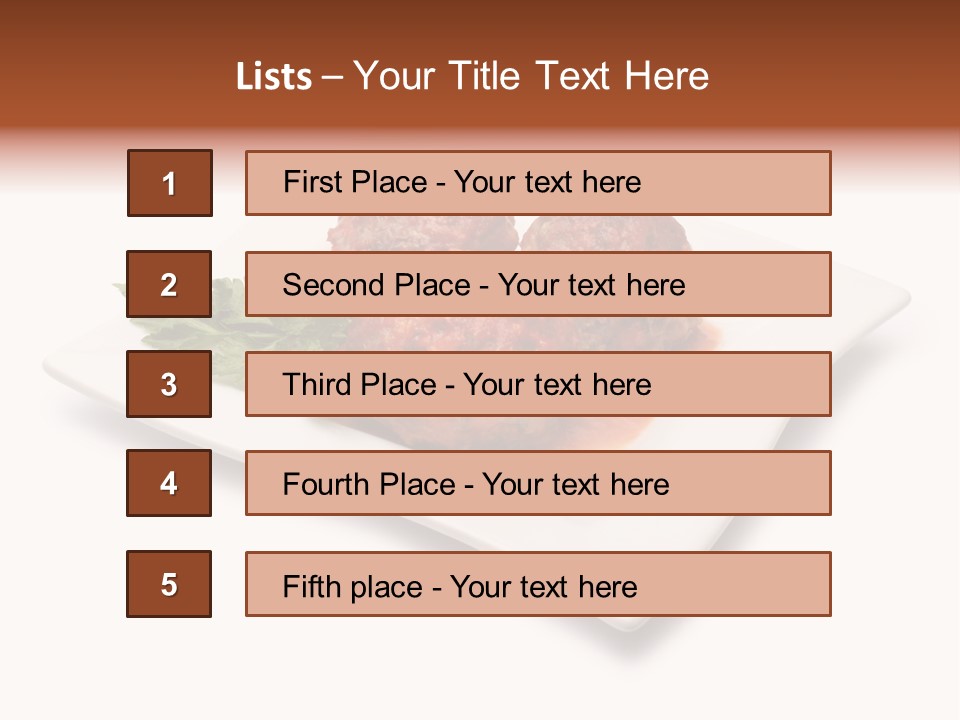Click the number 5 box
This screenshot has width=960, height=720.
[169, 584]
